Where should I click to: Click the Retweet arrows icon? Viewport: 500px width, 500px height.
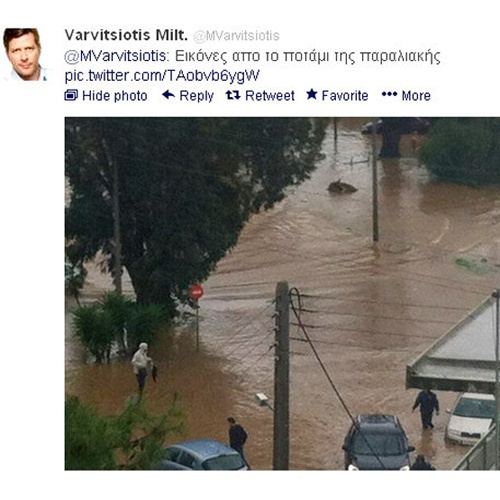(x=233, y=95)
